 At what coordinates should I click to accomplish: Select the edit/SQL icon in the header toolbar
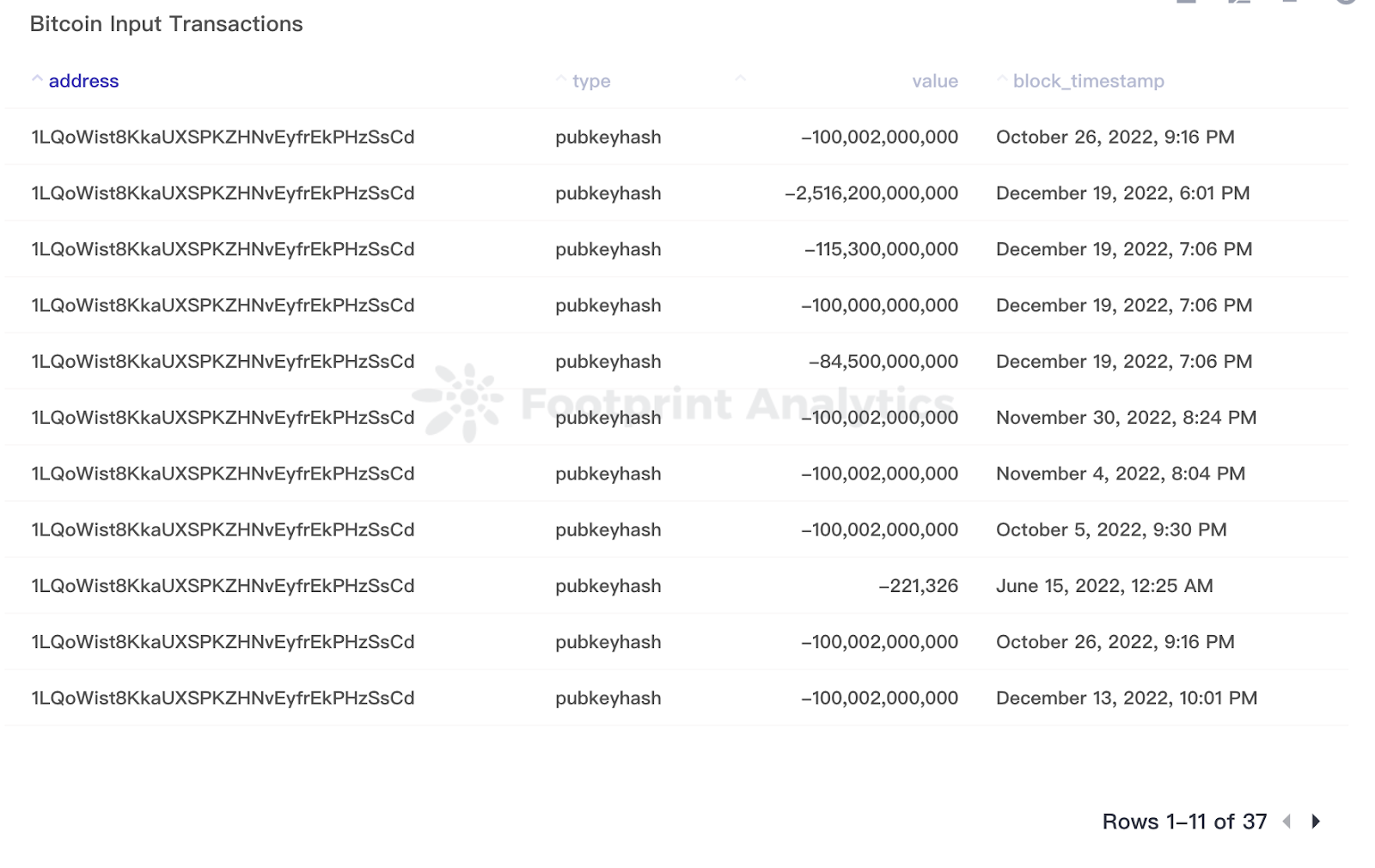click(x=1239, y=4)
